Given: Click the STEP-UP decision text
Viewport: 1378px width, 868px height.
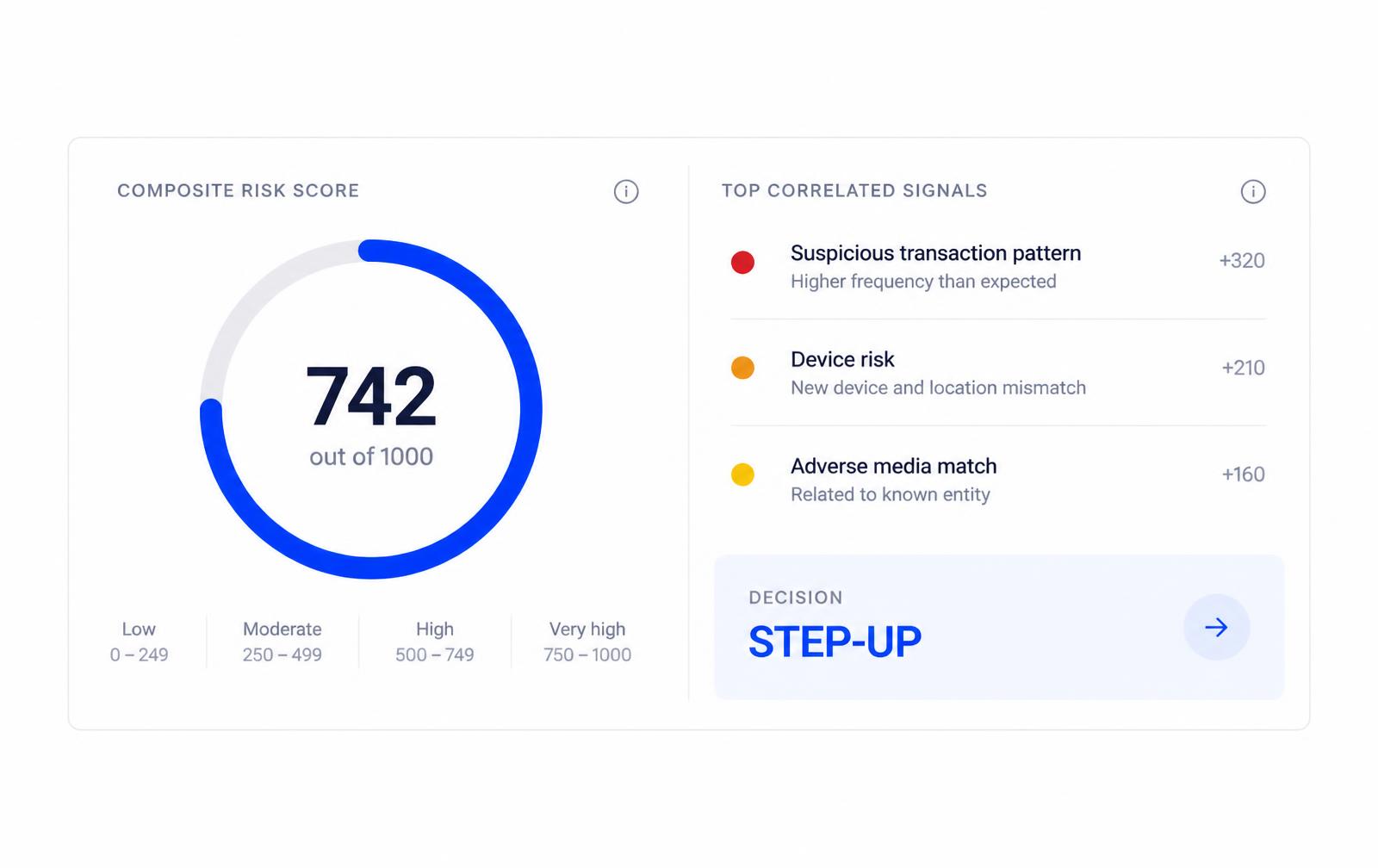Looking at the screenshot, I should [835, 642].
